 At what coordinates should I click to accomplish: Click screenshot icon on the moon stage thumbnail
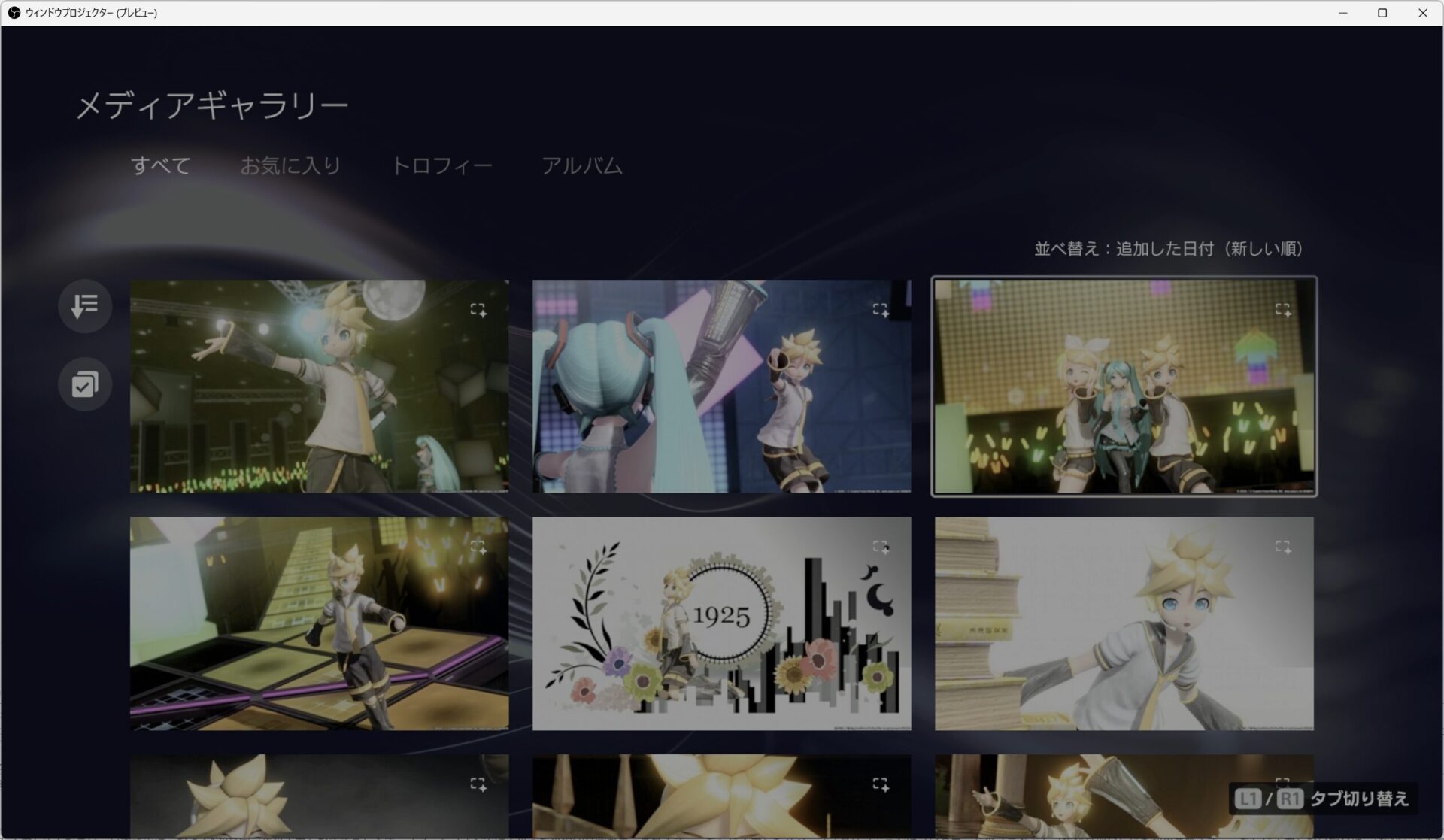[x=478, y=310]
